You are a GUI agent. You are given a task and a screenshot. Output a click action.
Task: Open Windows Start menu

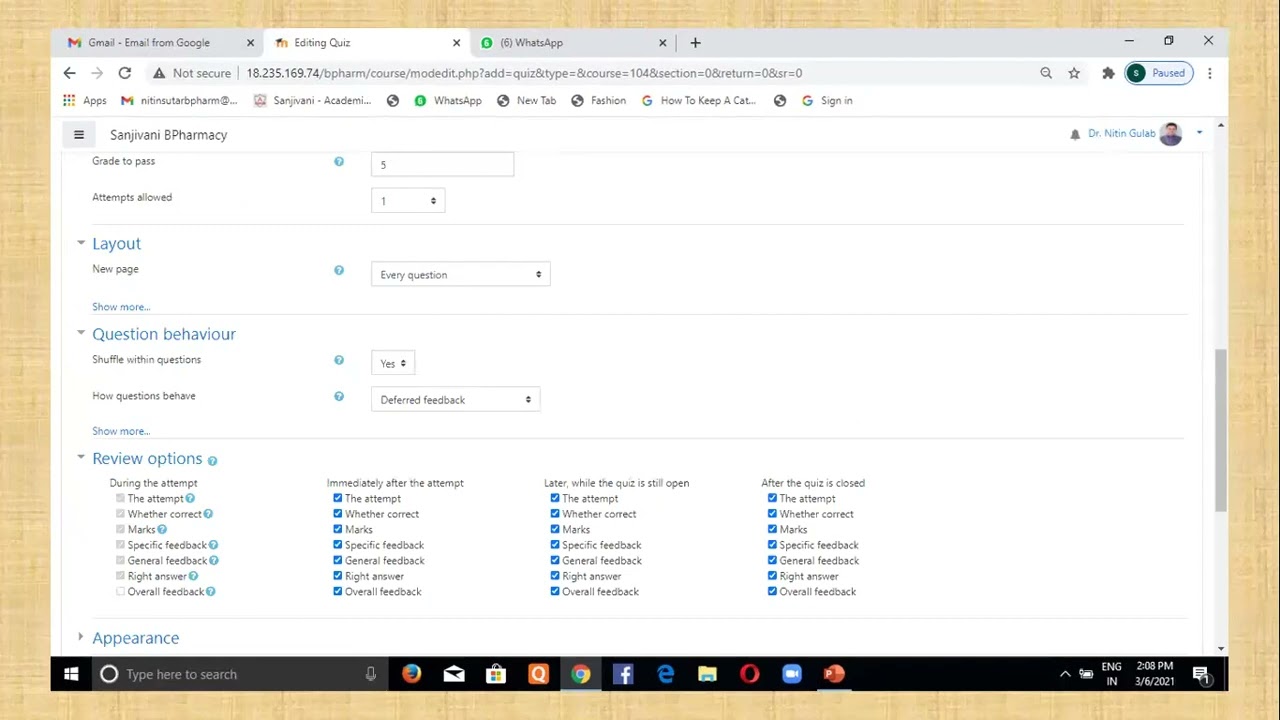point(71,674)
